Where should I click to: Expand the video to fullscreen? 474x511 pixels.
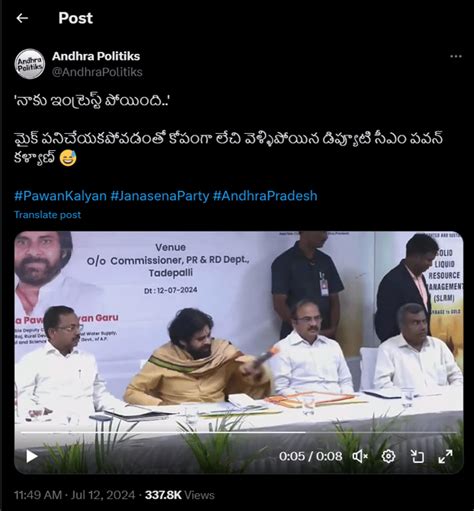(x=445, y=456)
